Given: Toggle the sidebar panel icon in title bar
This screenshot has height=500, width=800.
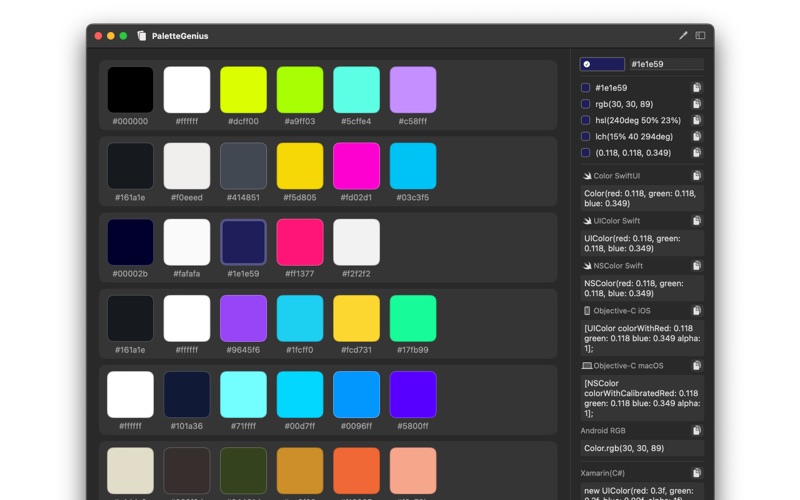Looking at the screenshot, I should pos(701,35).
